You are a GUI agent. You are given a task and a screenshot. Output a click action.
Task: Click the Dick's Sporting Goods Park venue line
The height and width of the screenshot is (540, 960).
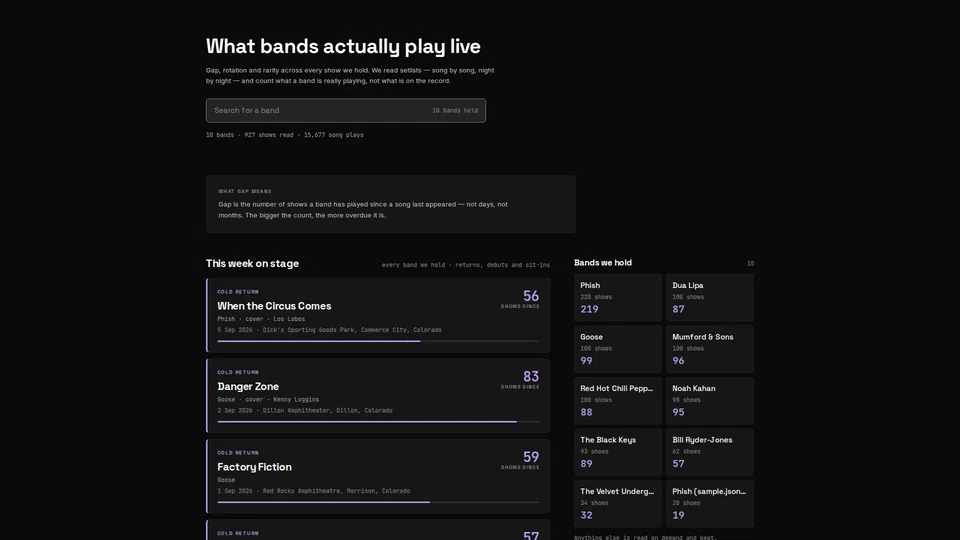329,330
